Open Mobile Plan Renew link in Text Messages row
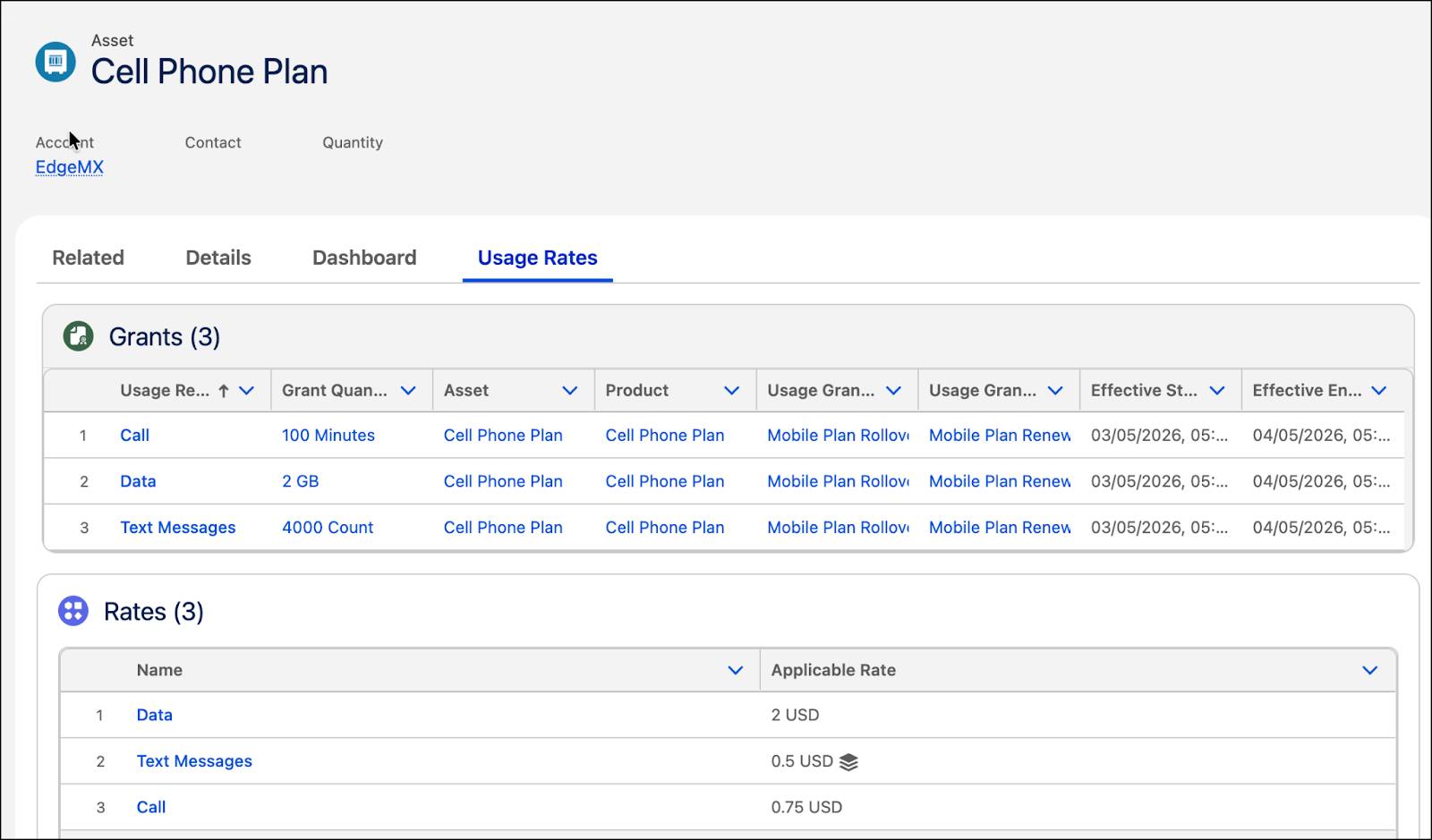 [x=1000, y=528]
